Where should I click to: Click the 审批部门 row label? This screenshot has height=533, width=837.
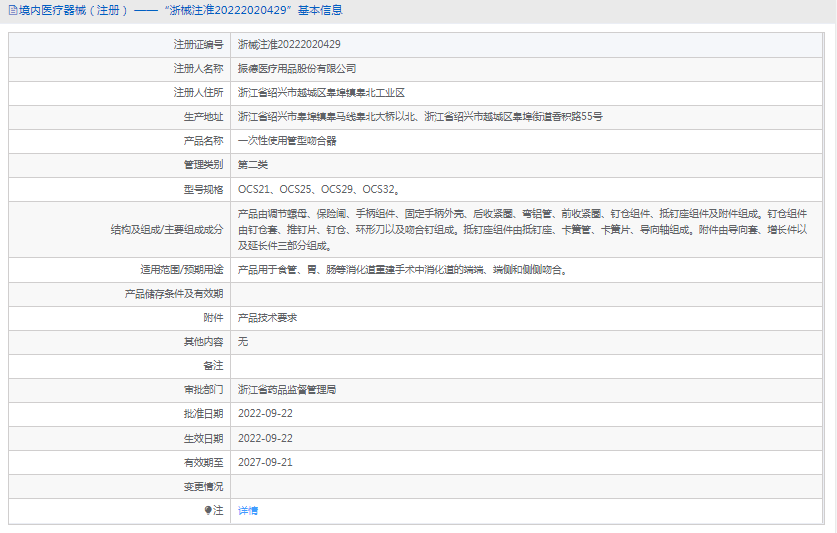click(203, 390)
